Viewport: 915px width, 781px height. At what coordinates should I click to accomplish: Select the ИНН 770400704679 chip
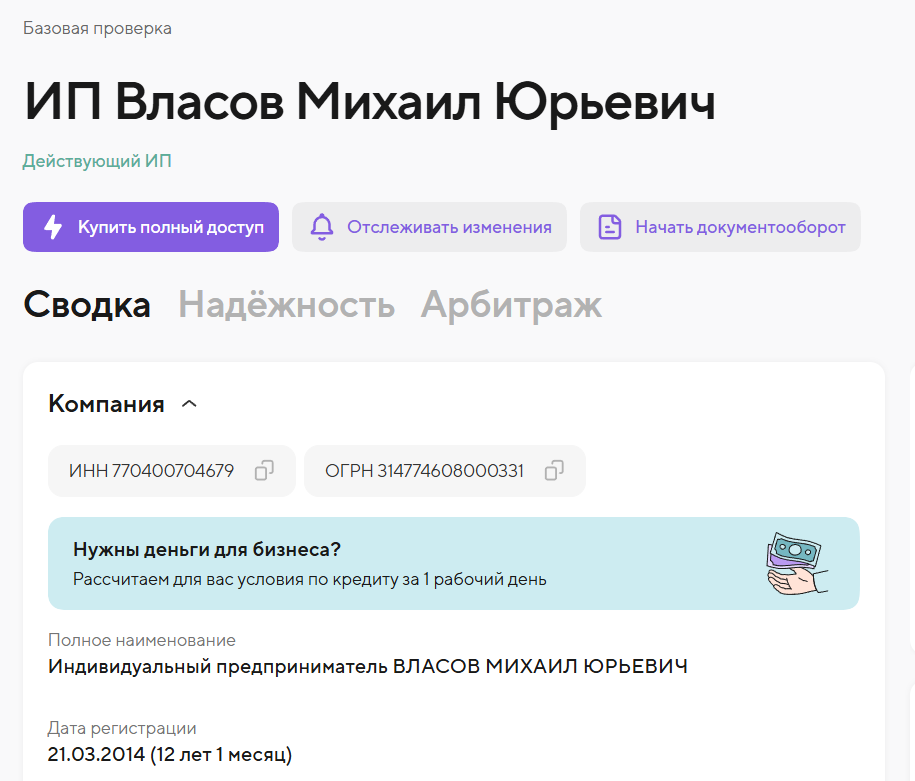[x=171, y=471]
